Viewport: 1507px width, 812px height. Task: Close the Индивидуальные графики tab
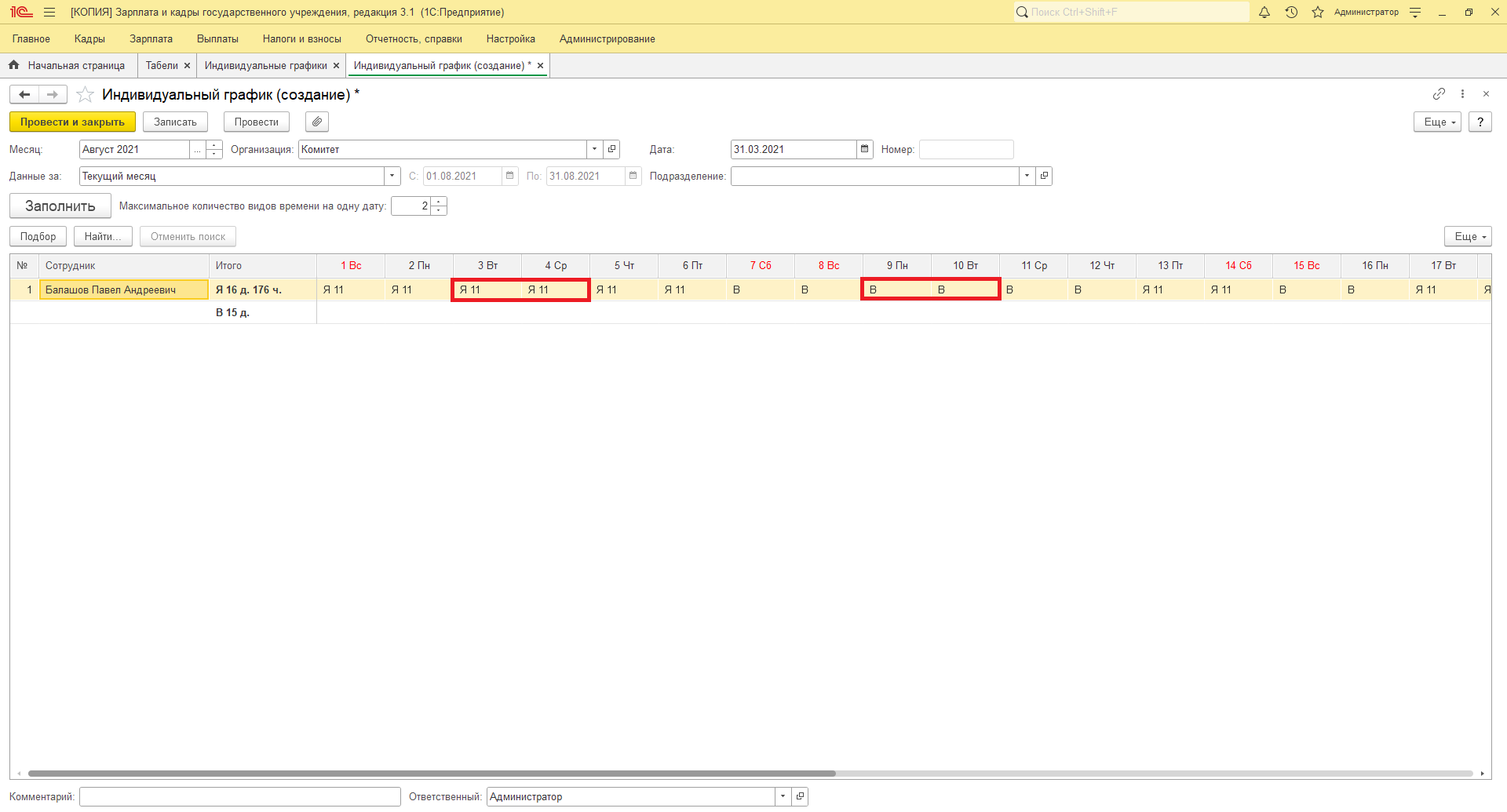pyautogui.click(x=336, y=66)
